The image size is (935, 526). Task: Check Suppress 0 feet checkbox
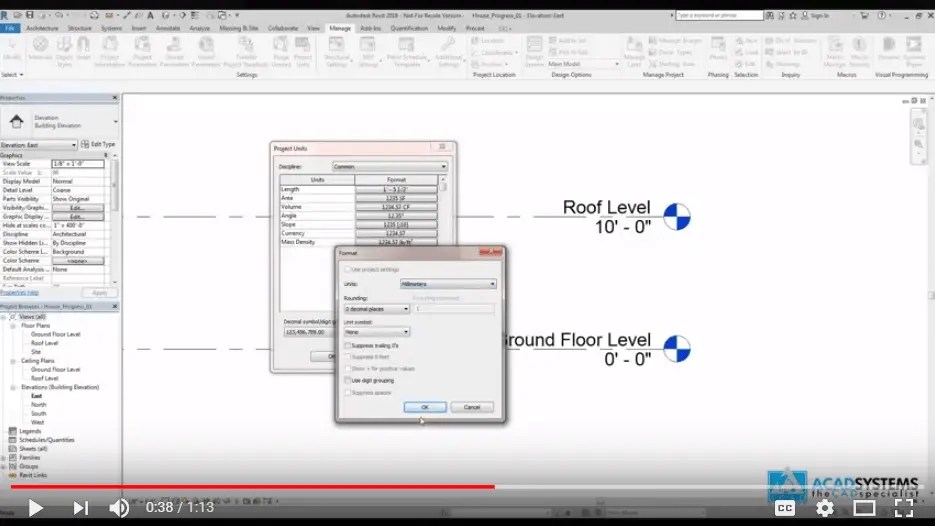(347, 357)
